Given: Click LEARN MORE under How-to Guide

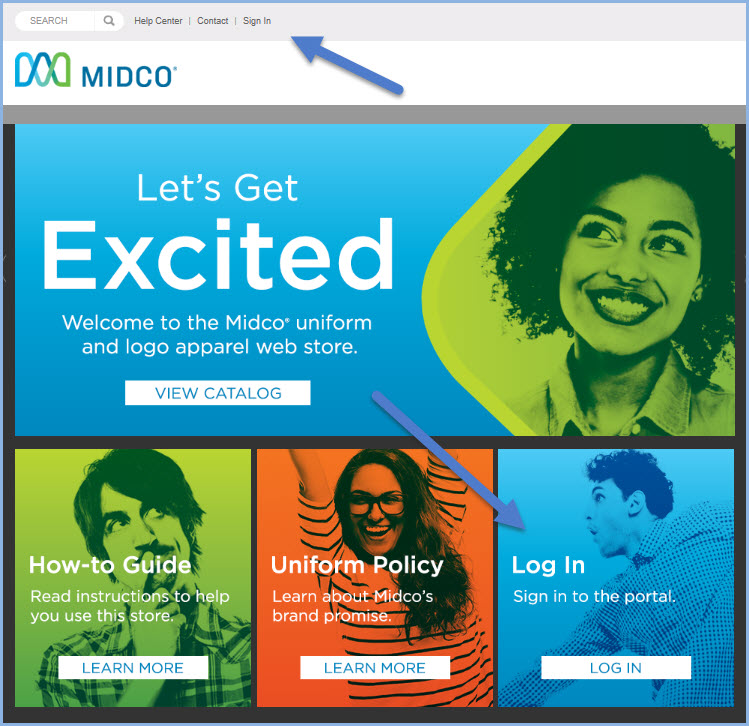Looking at the screenshot, I should click(x=133, y=667).
